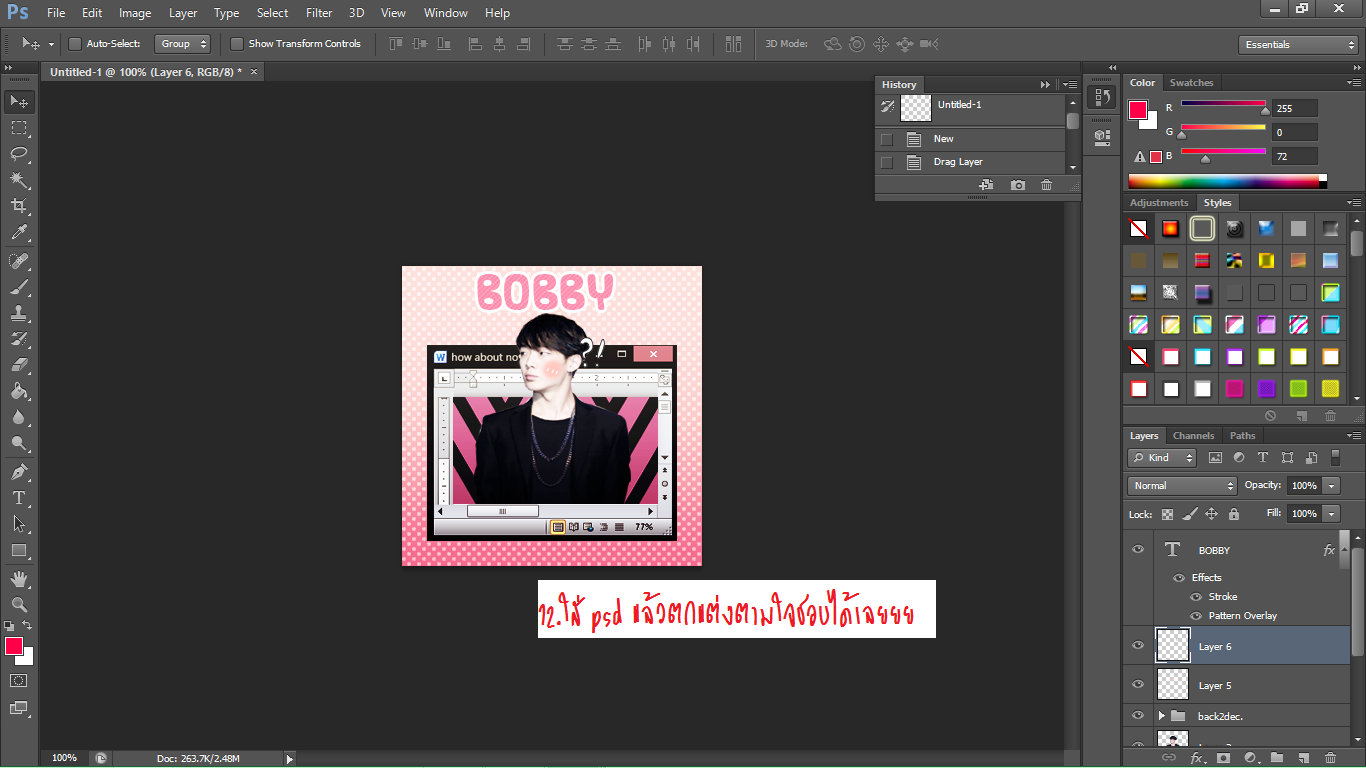Image resolution: width=1366 pixels, height=768 pixels.
Task: Select the Eyedropper tool
Action: 19,232
